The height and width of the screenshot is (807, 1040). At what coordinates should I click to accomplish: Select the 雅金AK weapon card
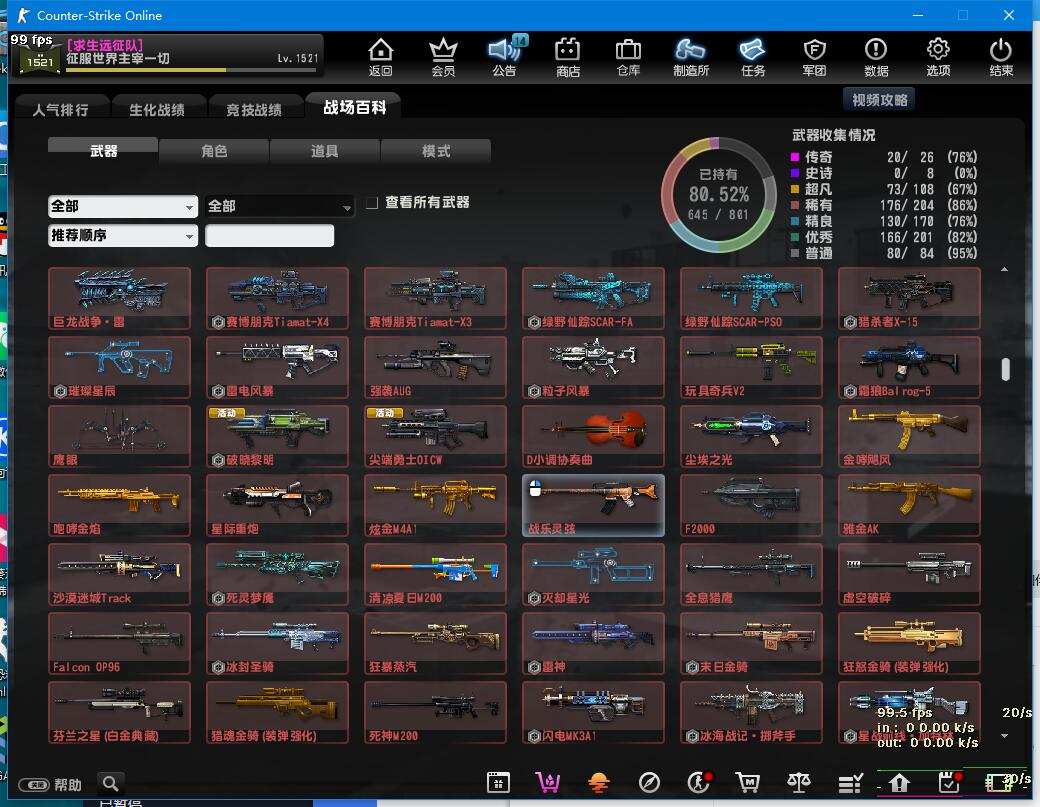pos(909,505)
